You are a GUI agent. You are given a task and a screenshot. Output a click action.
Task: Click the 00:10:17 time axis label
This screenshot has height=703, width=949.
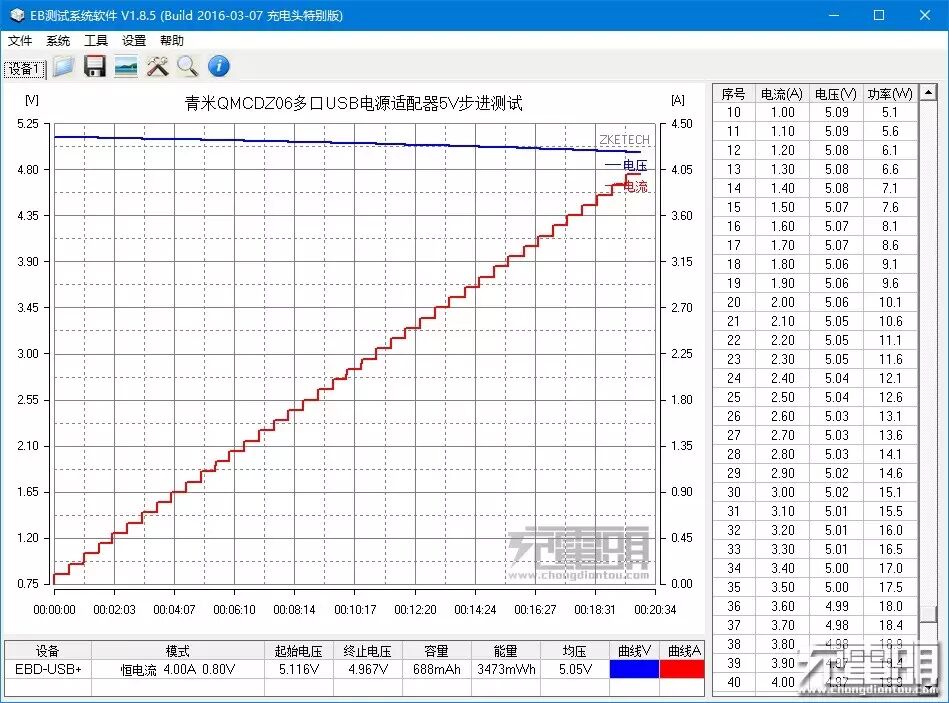click(355, 609)
